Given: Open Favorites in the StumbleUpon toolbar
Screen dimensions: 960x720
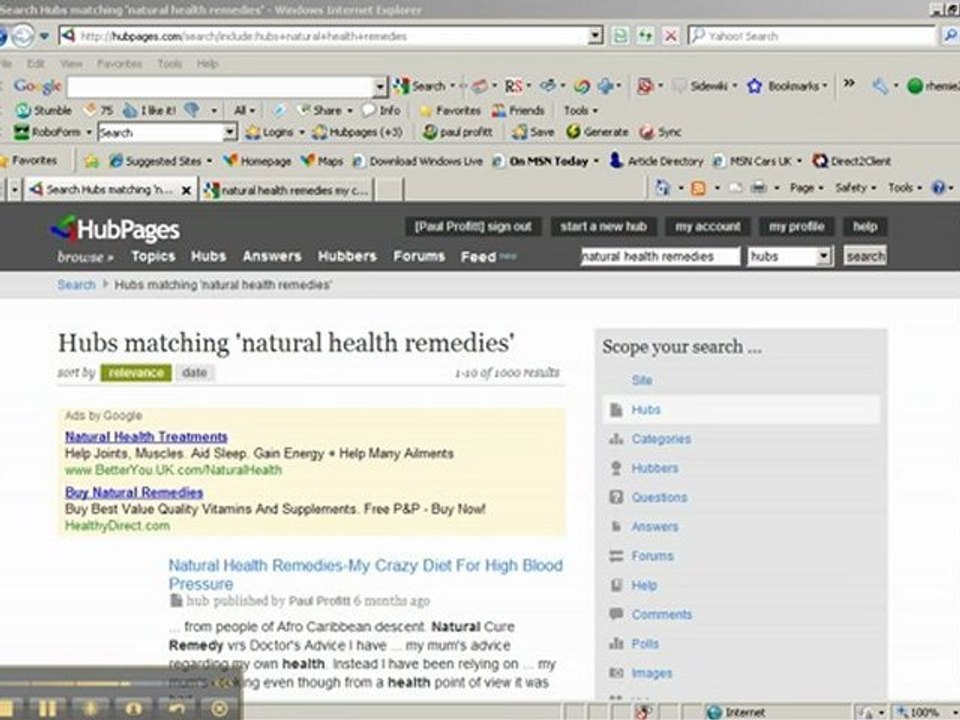Looking at the screenshot, I should (x=450, y=111).
